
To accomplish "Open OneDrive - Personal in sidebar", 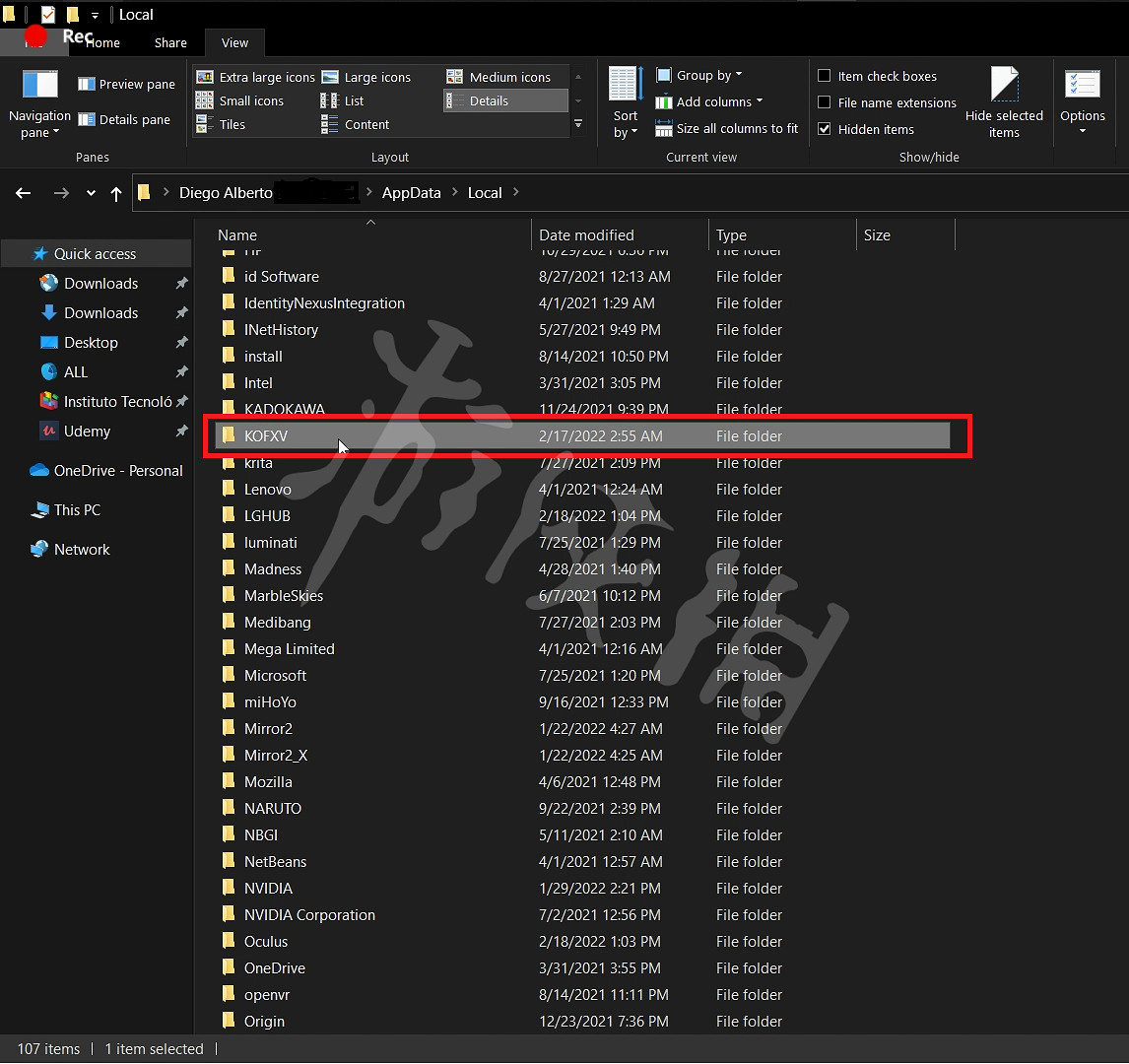I will tap(117, 471).
